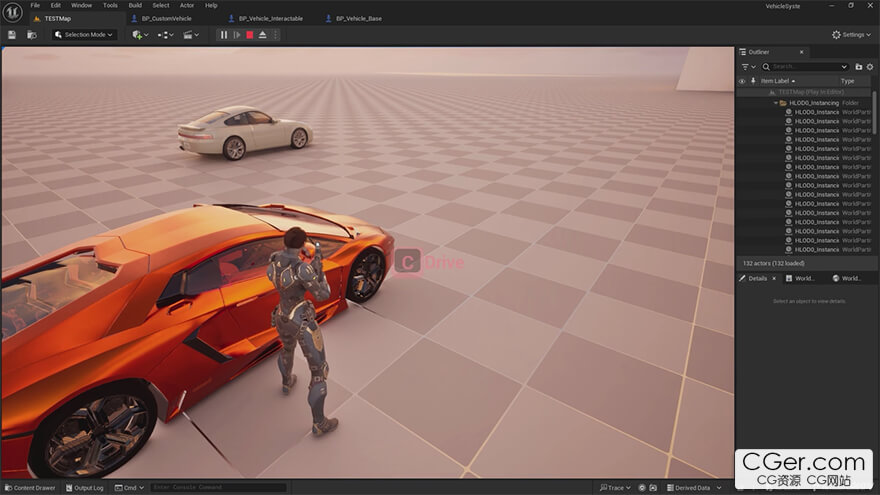Open the Actor menu
This screenshot has height=495, width=880.
pos(187,5)
